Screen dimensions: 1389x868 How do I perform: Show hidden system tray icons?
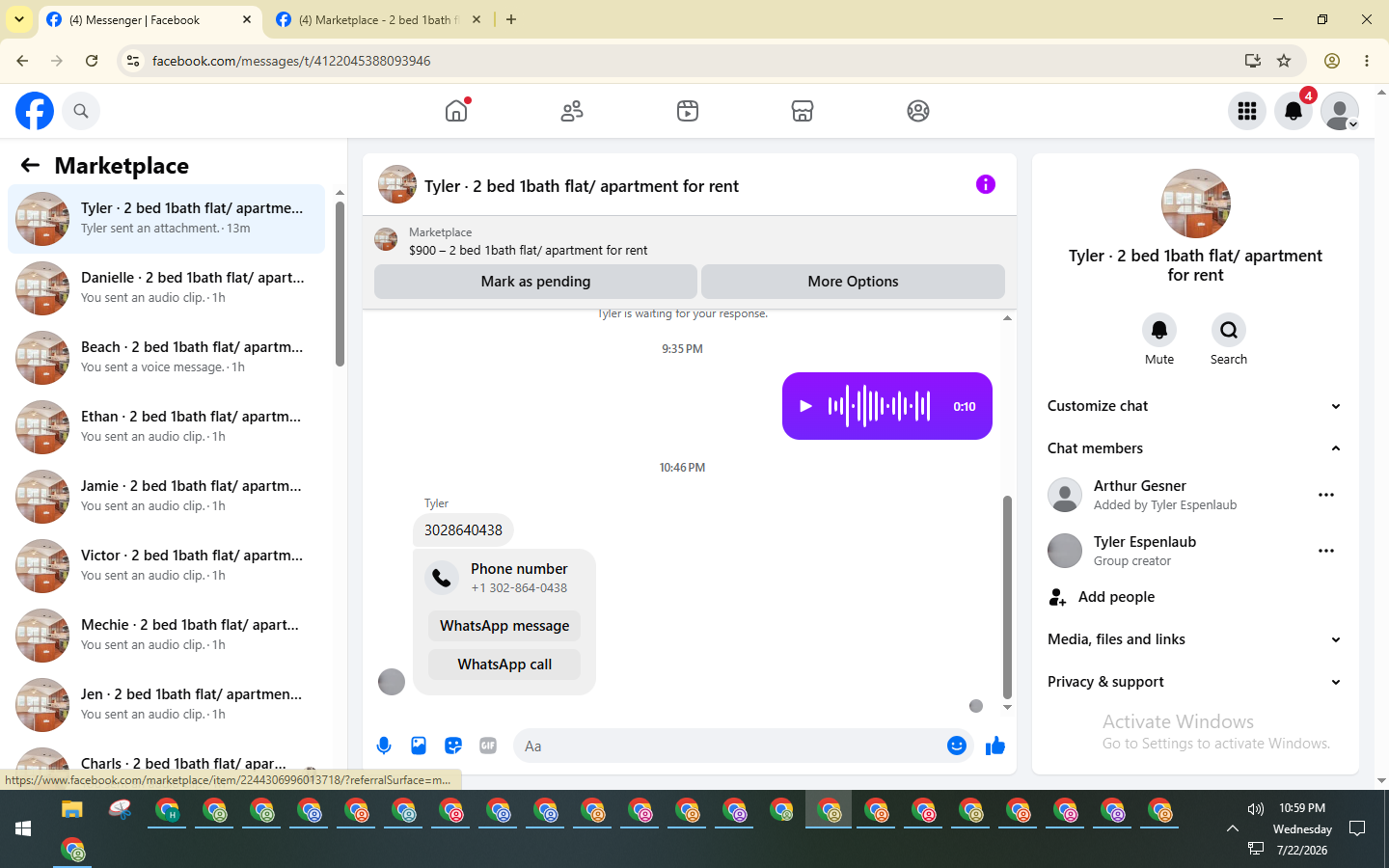click(1232, 828)
